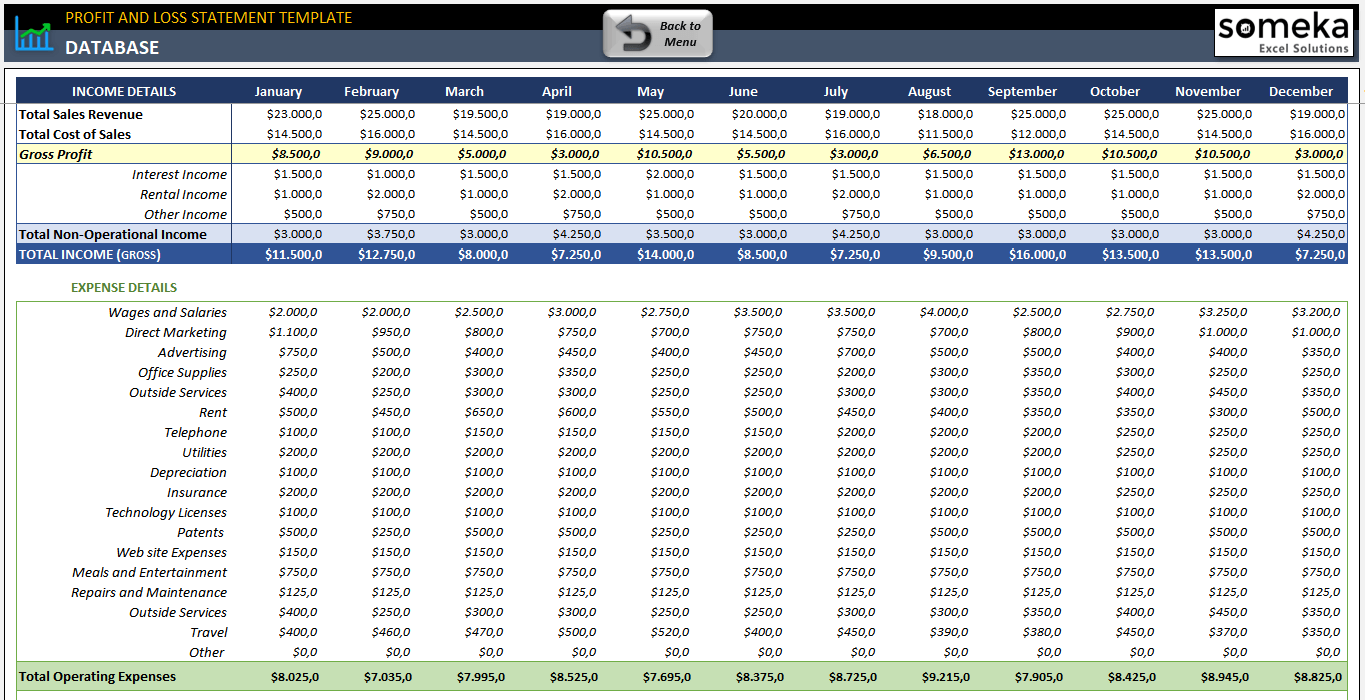Image resolution: width=1365 pixels, height=700 pixels.
Task: Click the Back to Menu button
Action: pyautogui.click(x=658, y=34)
